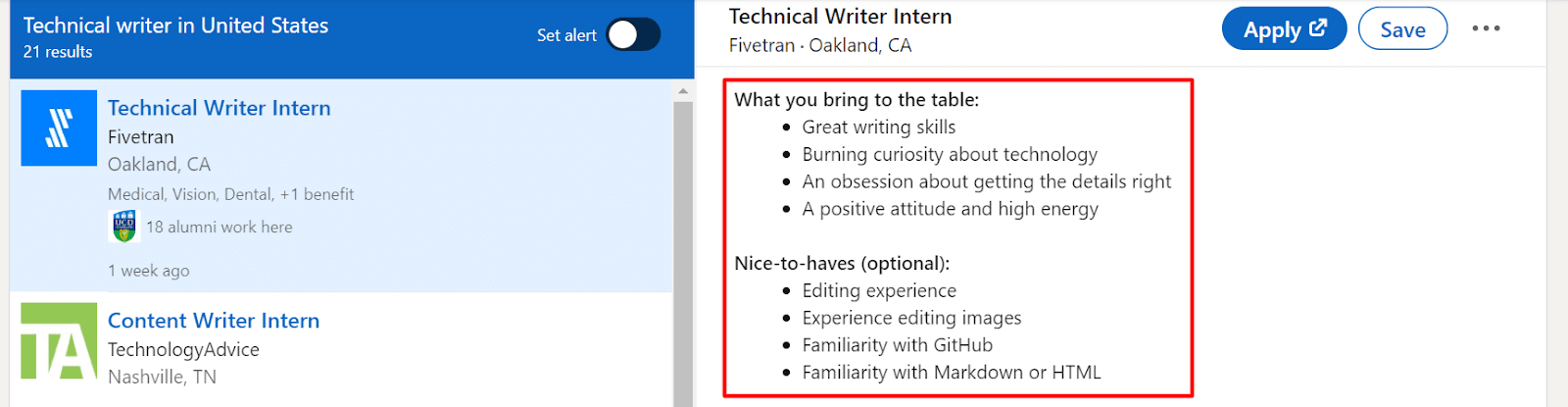Click the Technical Writer Intern detail heading
This screenshot has width=1568, height=407.
click(840, 17)
